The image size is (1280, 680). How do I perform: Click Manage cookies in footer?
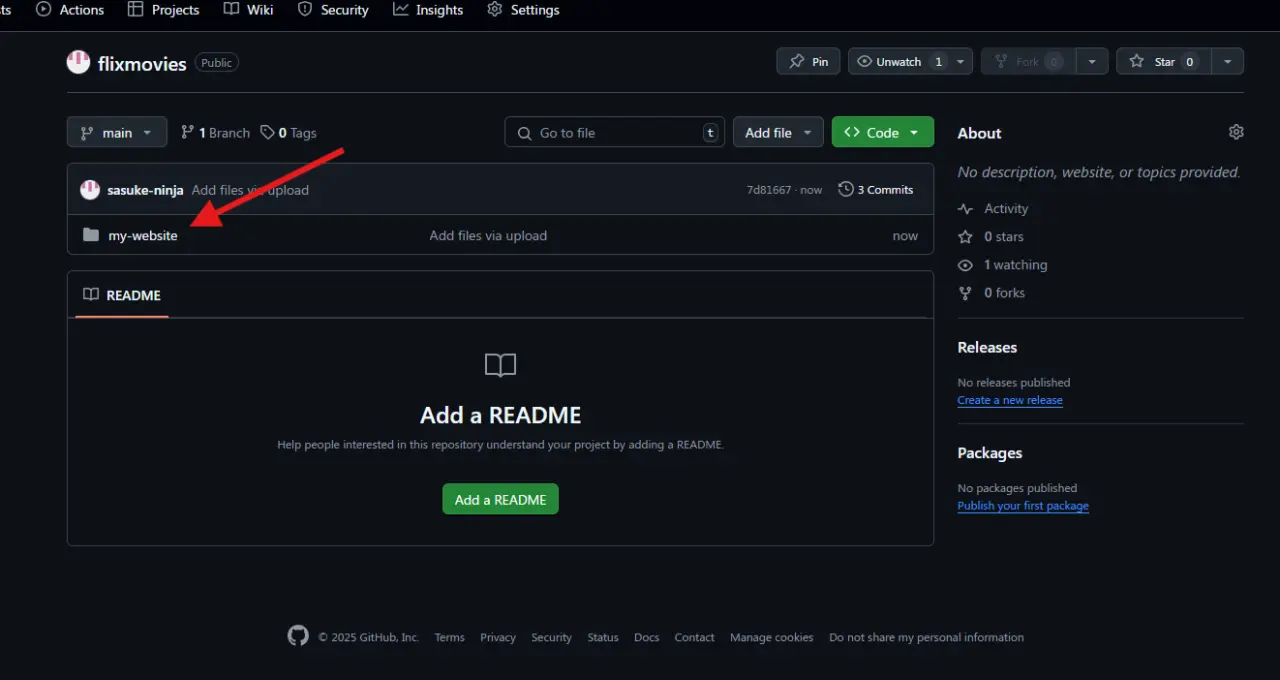pyautogui.click(x=772, y=637)
